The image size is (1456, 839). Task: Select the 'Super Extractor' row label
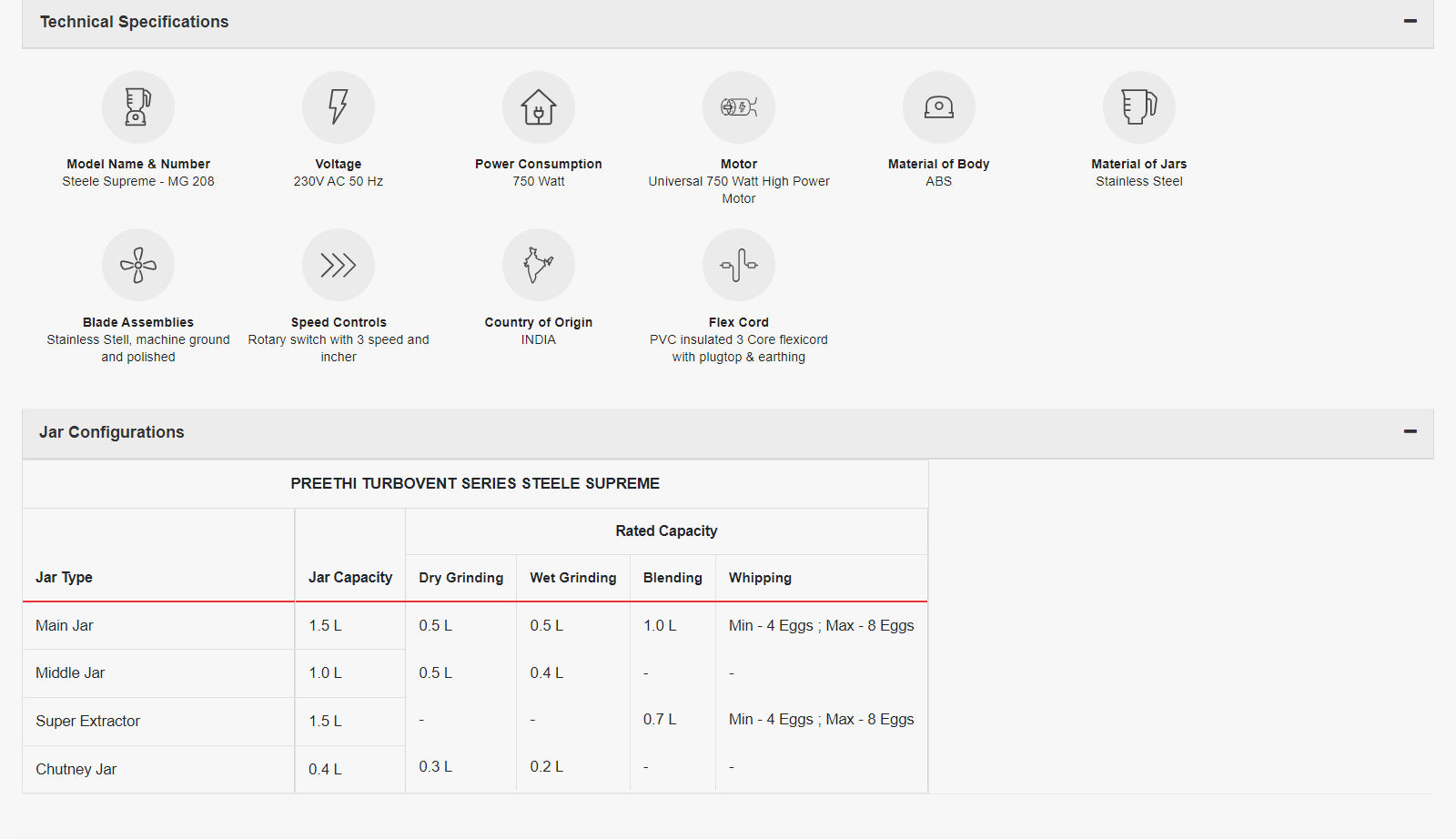pos(88,721)
